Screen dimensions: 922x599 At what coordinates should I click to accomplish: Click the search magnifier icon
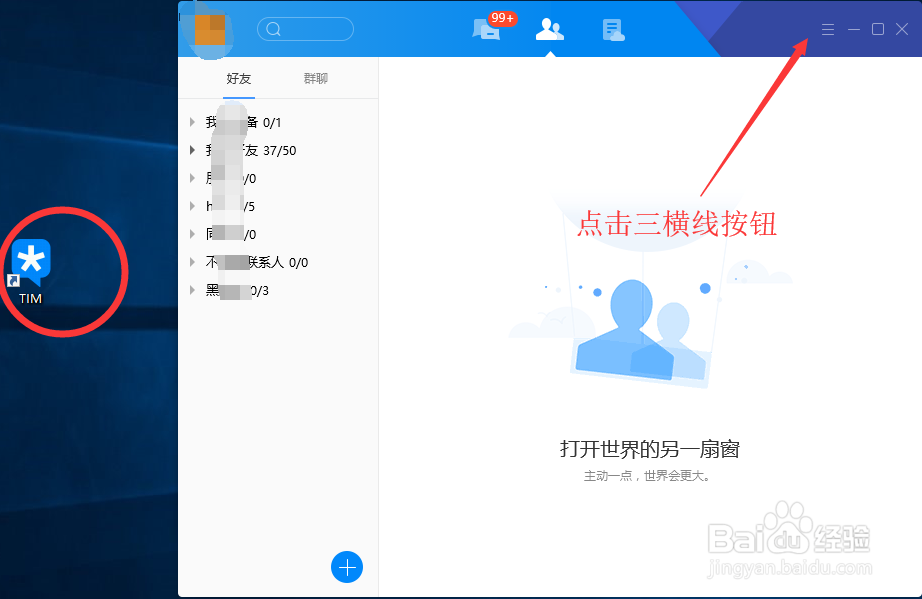click(x=273, y=29)
